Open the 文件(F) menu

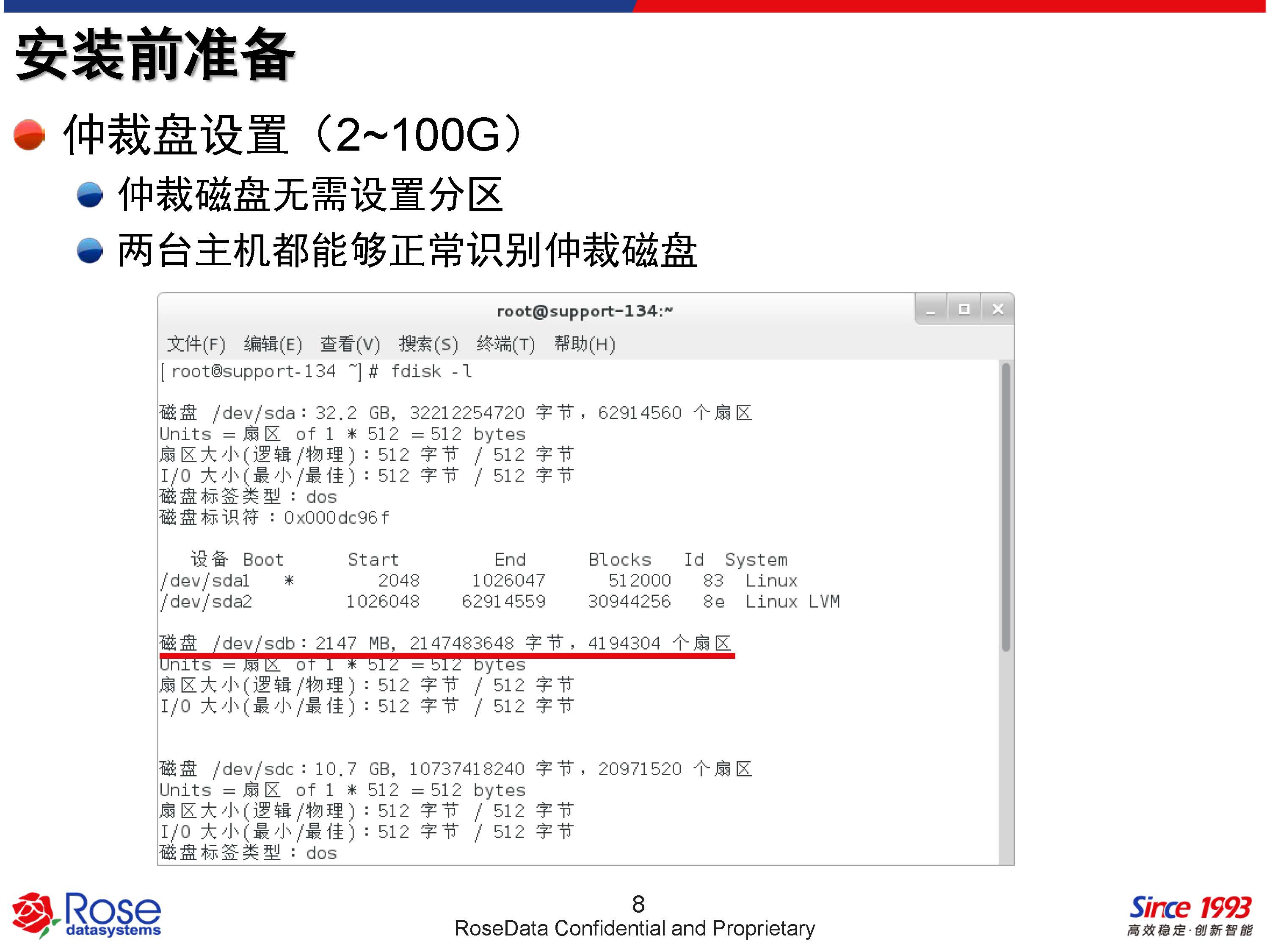tap(196, 344)
